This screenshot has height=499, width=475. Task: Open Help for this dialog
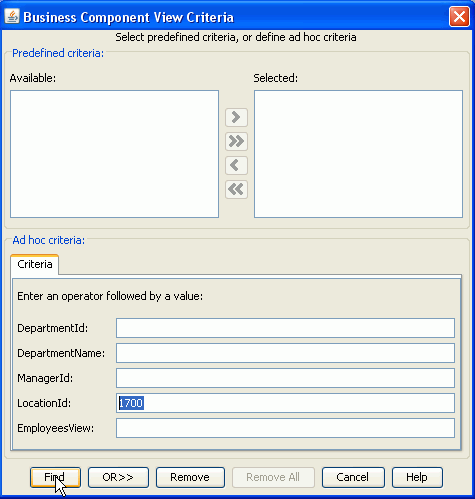pyautogui.click(x=417, y=477)
